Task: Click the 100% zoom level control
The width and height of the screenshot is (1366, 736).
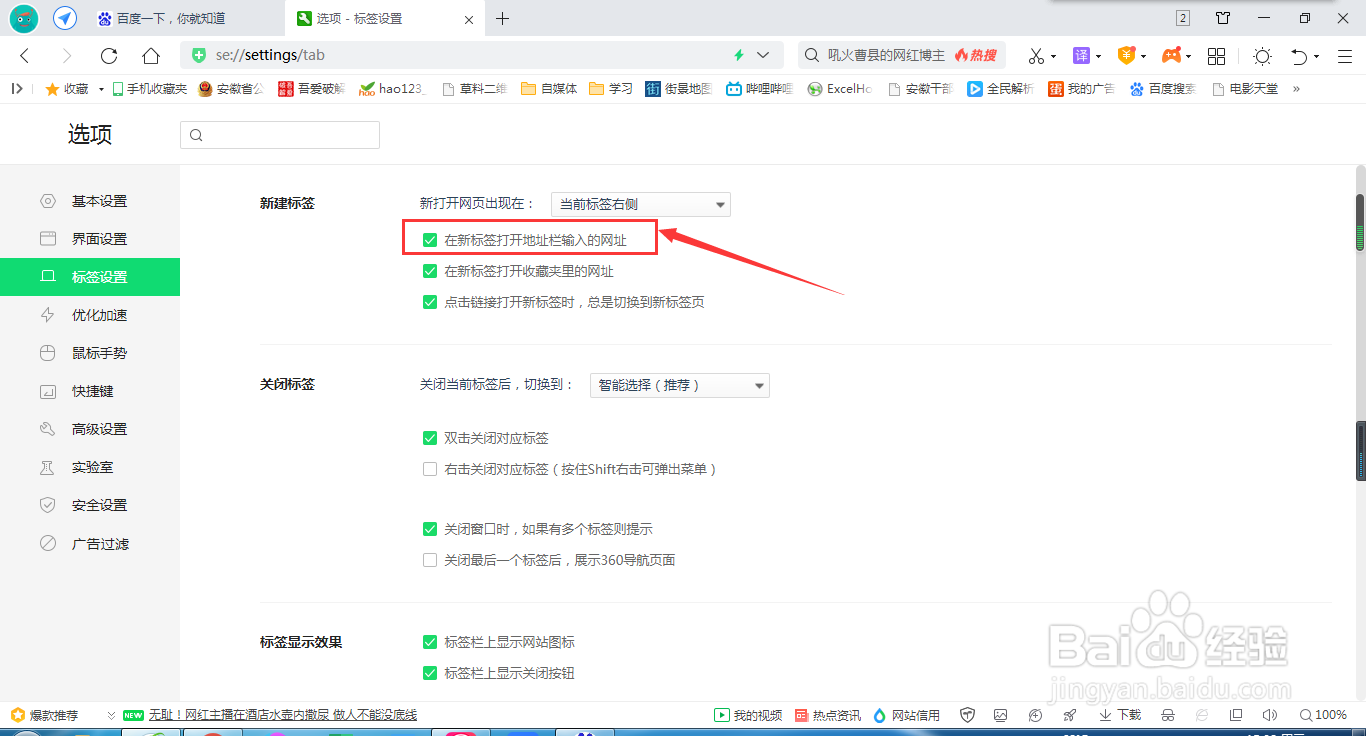Action: tap(1324, 715)
